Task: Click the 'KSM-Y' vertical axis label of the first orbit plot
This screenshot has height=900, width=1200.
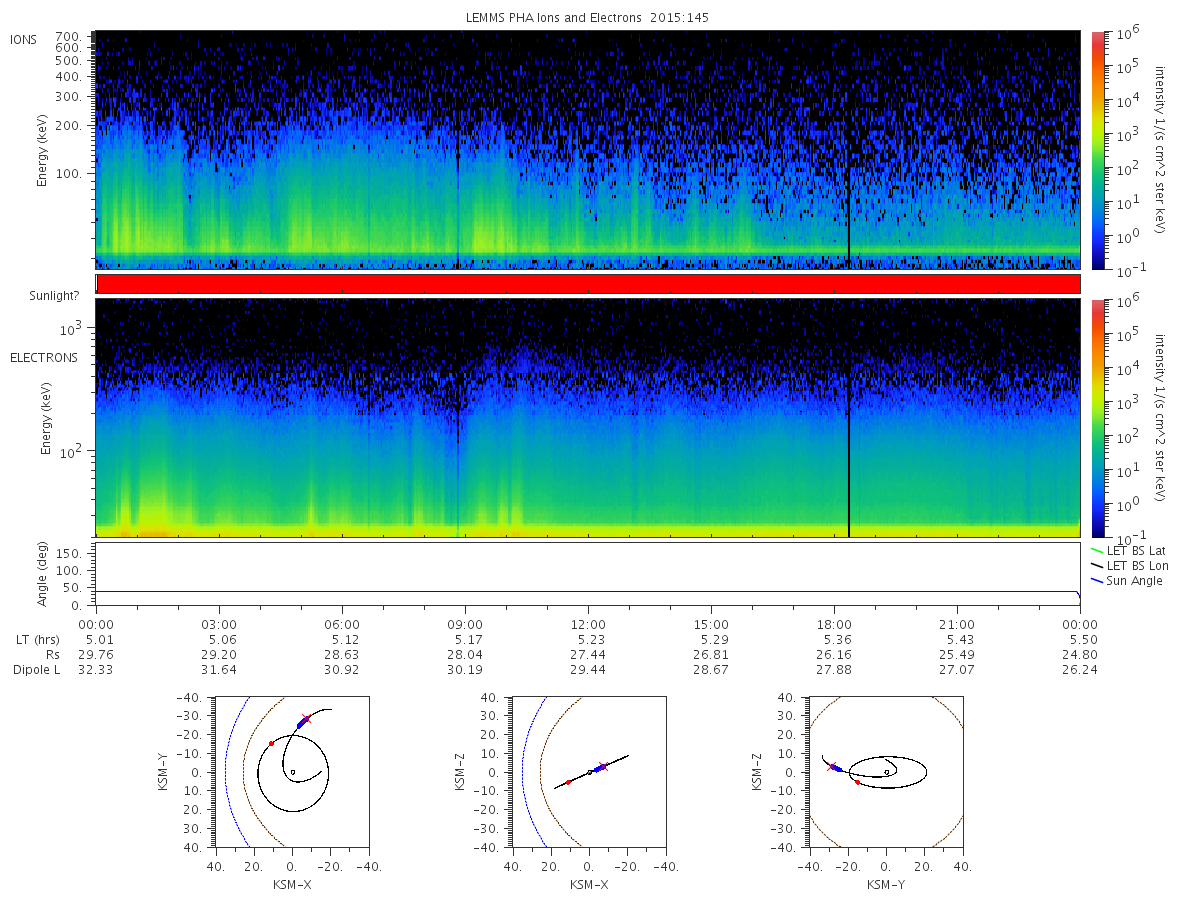Action: pyautogui.click(x=163, y=772)
